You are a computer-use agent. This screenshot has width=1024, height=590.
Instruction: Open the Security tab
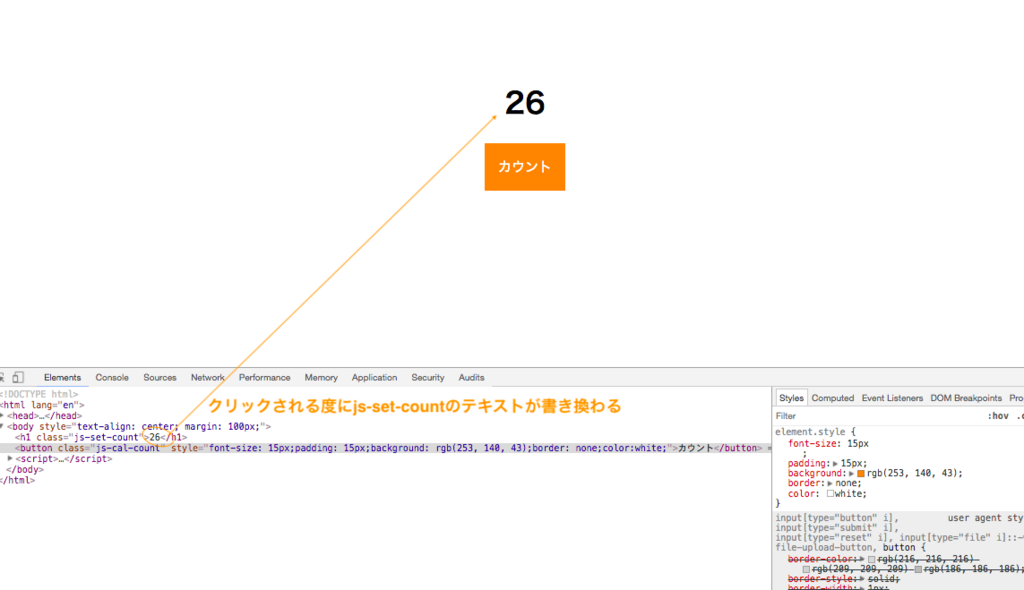(428, 378)
